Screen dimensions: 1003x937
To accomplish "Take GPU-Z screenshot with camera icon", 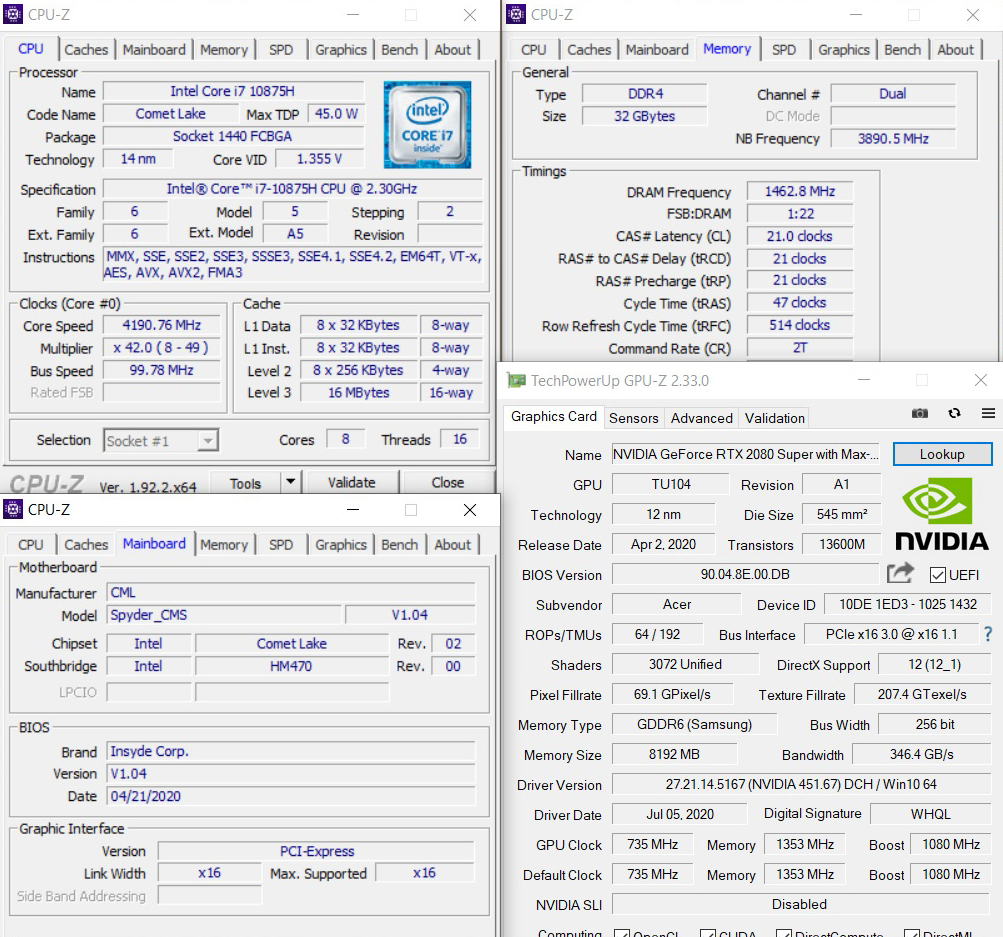I will pos(919,413).
